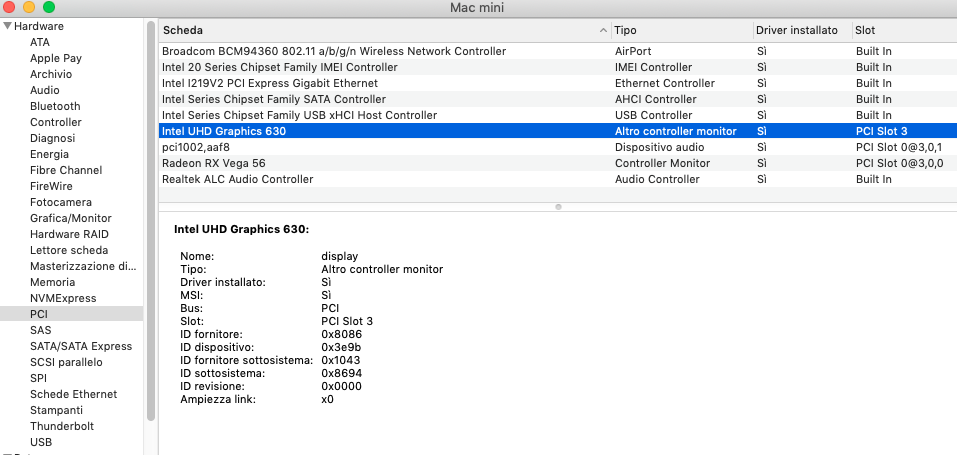Viewport: 957px width, 455px height.
Task: Select the Broadcom BCM94360 Wireless Network Controller row
Action: [558, 51]
